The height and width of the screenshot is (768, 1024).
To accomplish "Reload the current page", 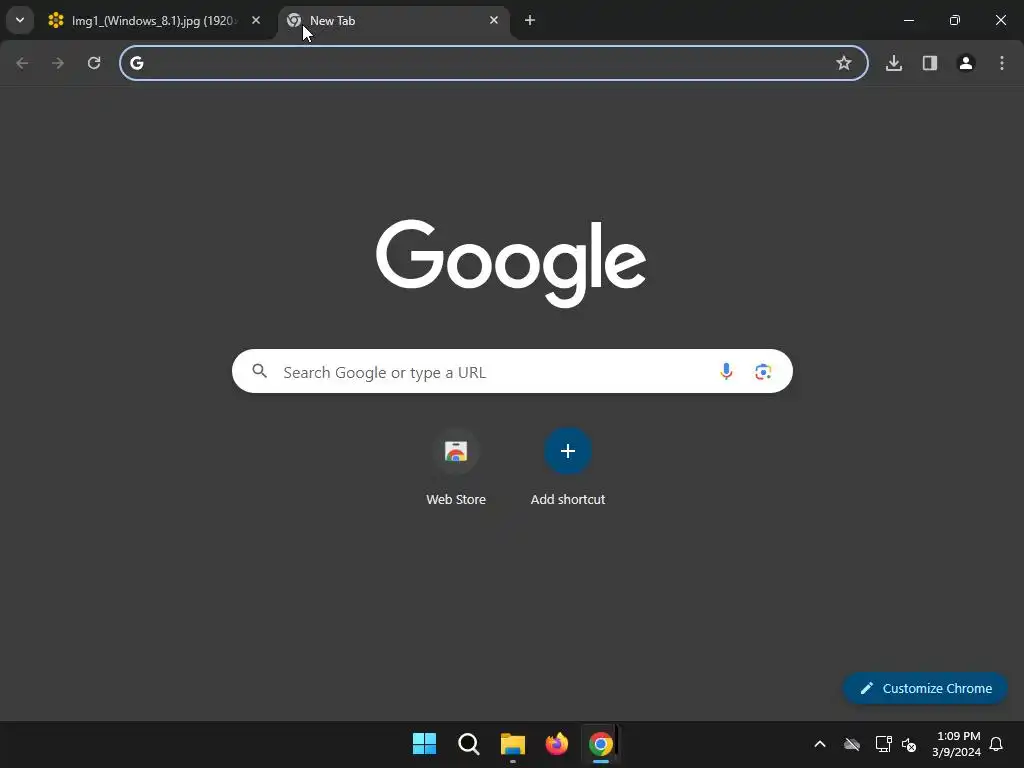I will click(94, 63).
